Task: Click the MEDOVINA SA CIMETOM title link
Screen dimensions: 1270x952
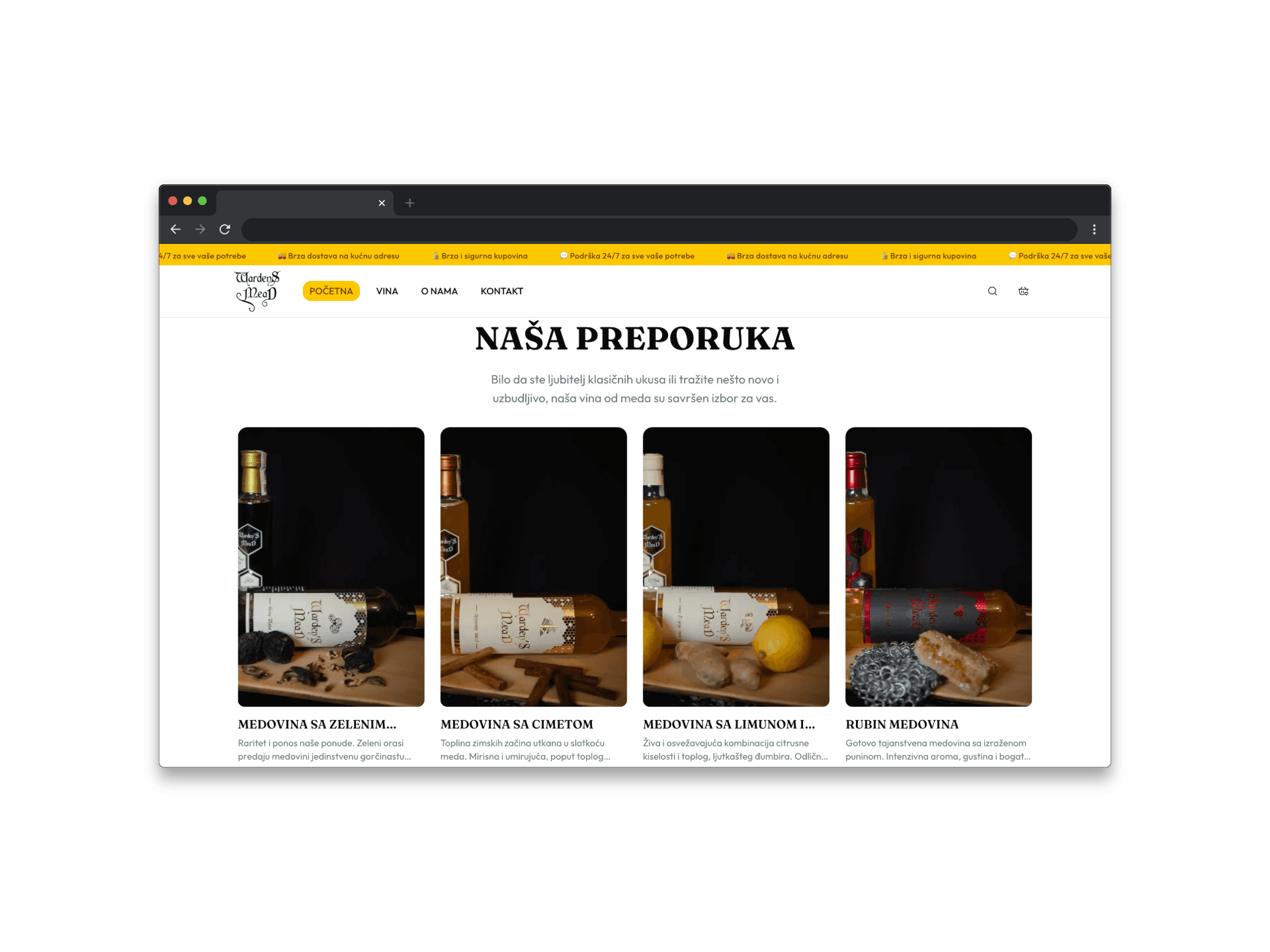Action: tap(517, 725)
